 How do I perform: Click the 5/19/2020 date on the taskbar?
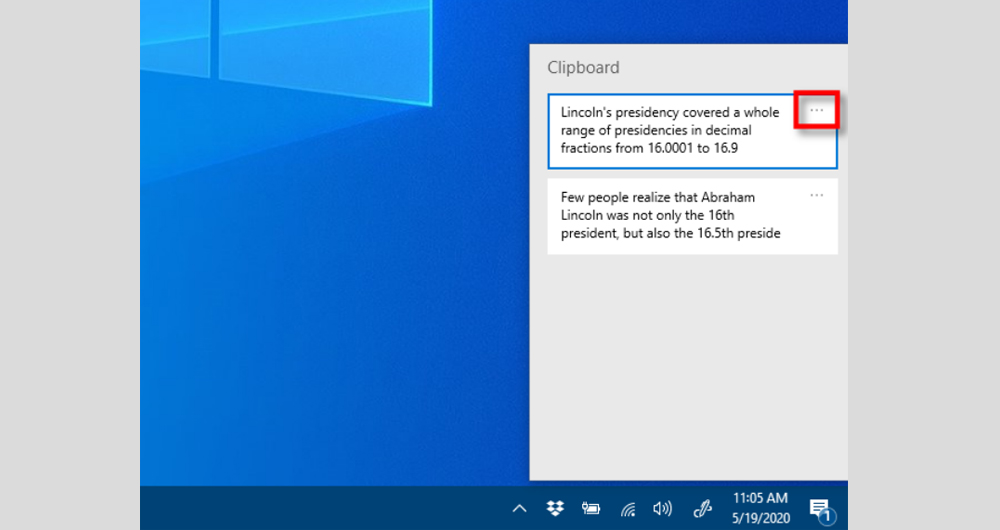pos(760,517)
